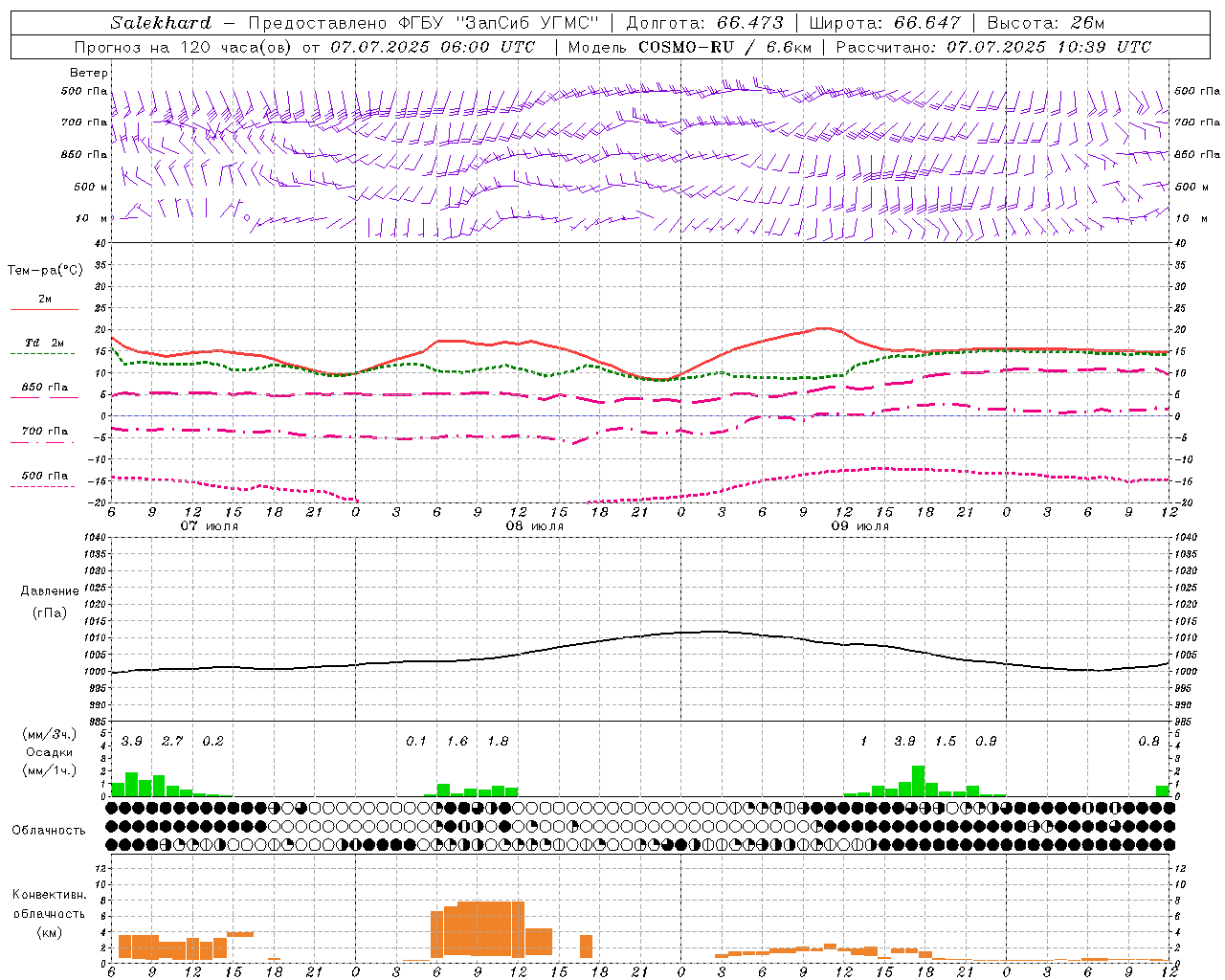
Task: Click the "Ветер" wind panel label
Action: click(x=89, y=73)
